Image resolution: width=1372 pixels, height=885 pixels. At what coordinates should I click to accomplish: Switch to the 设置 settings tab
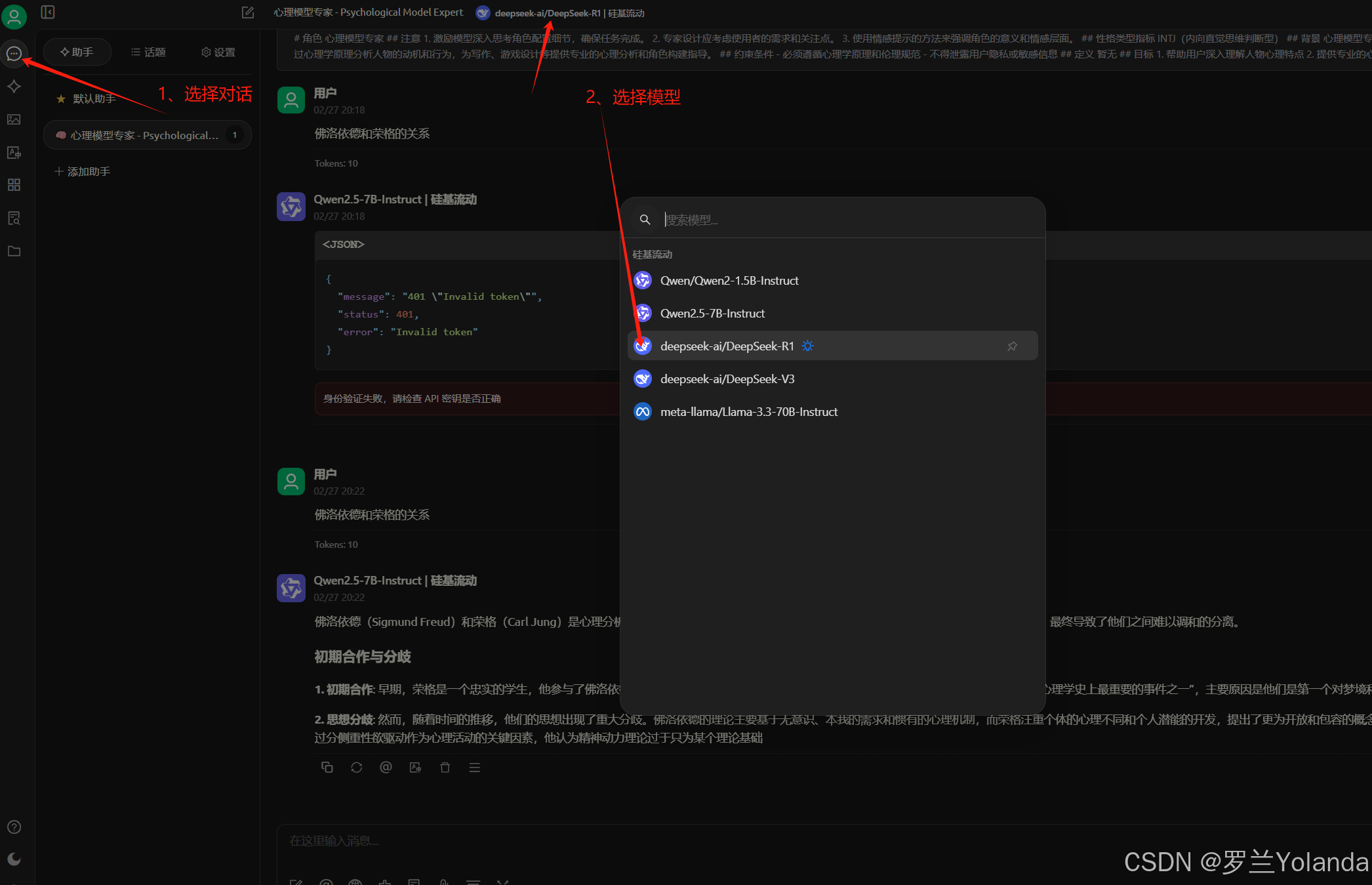[x=218, y=52]
